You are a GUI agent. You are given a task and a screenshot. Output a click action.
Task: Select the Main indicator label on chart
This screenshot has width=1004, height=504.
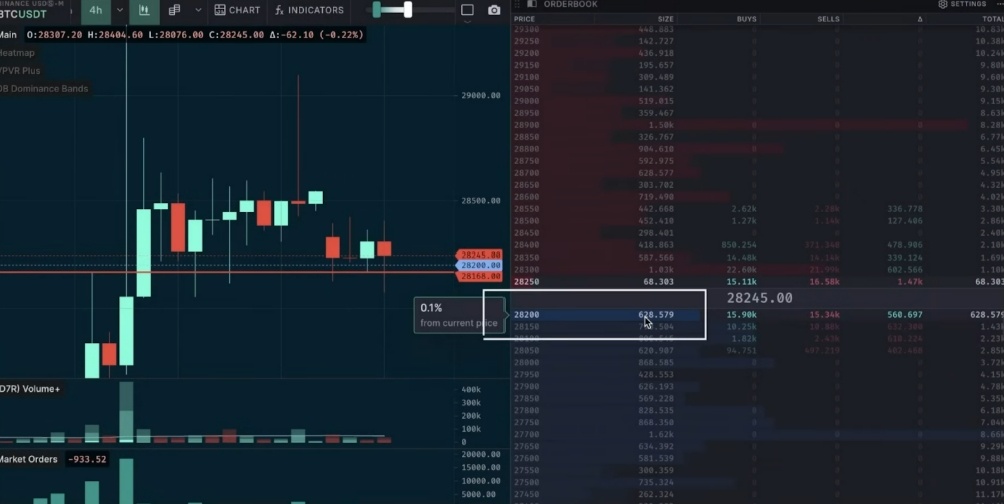click(x=8, y=35)
